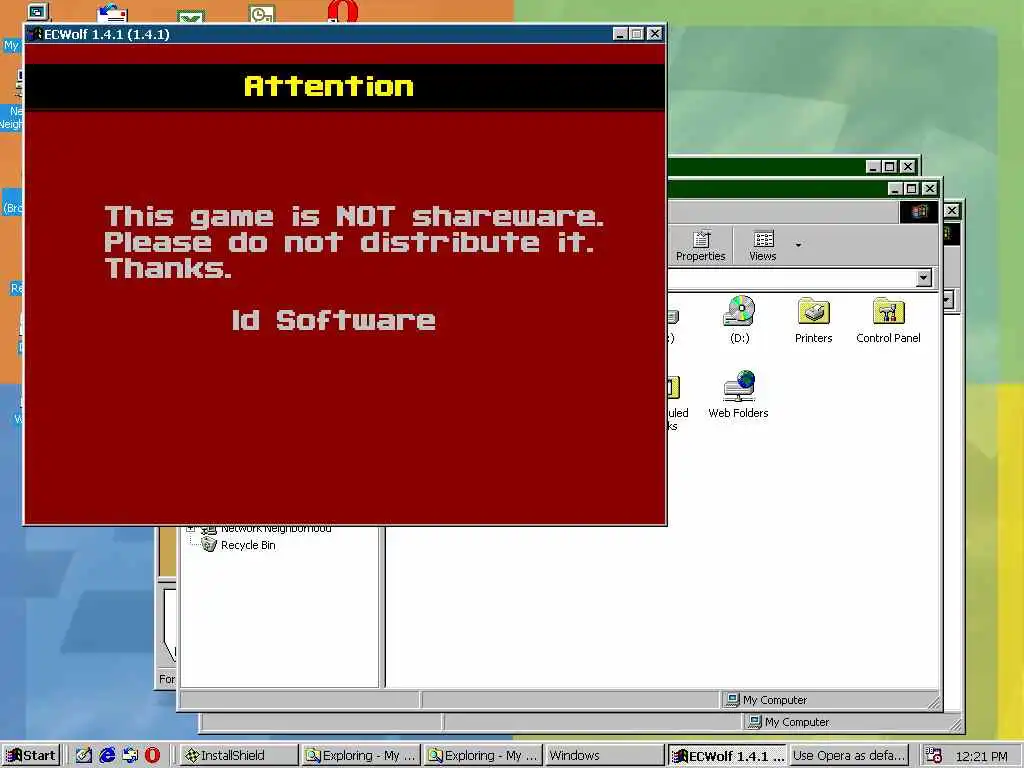Screen dimensions: 1024x768
Task: Launch Outlook Express from Quick Launch
Action: coord(129,755)
